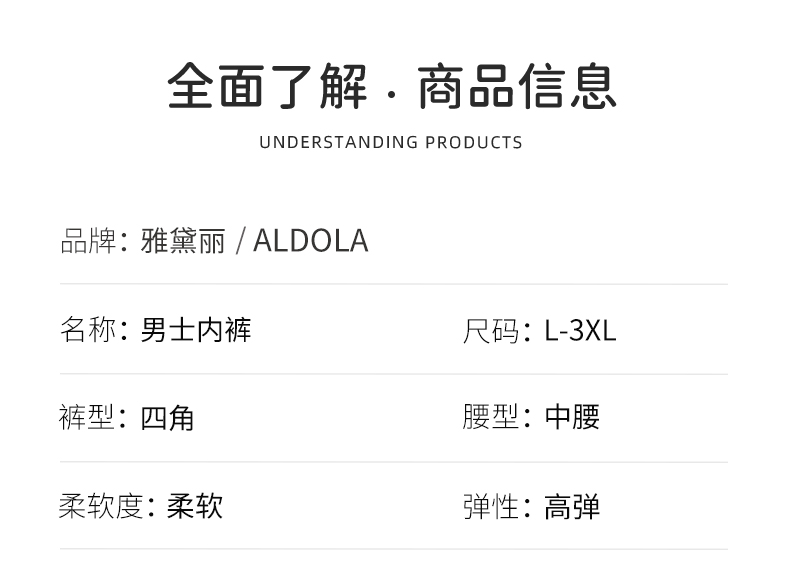Click the 名称 field label
The image size is (790, 577).
pyautogui.click(x=88, y=329)
